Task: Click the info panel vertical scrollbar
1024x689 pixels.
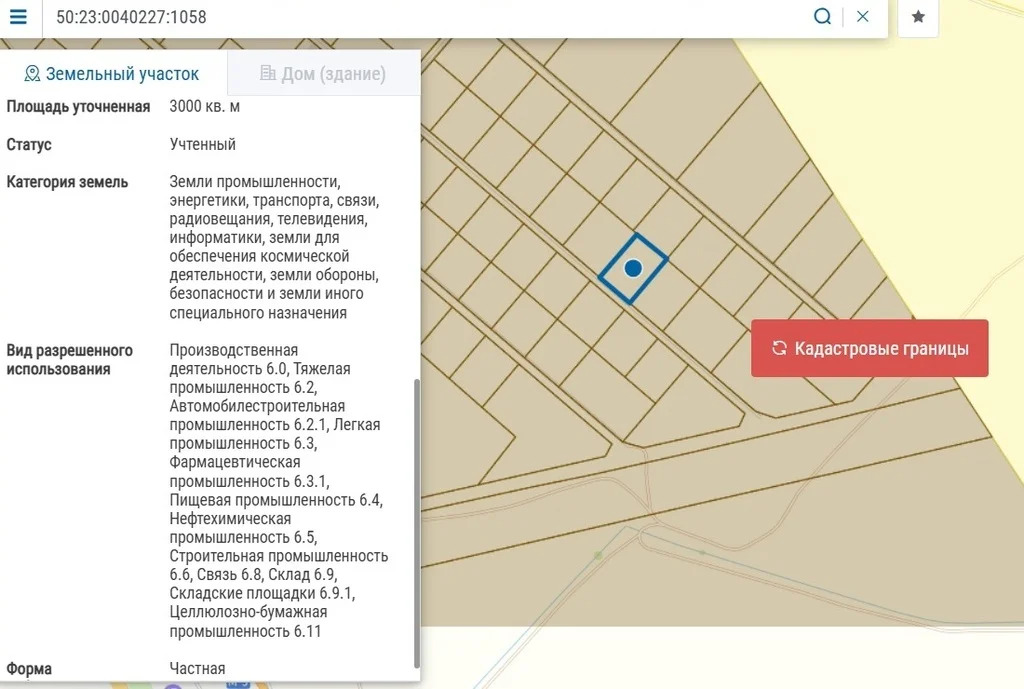Action: 416,520
